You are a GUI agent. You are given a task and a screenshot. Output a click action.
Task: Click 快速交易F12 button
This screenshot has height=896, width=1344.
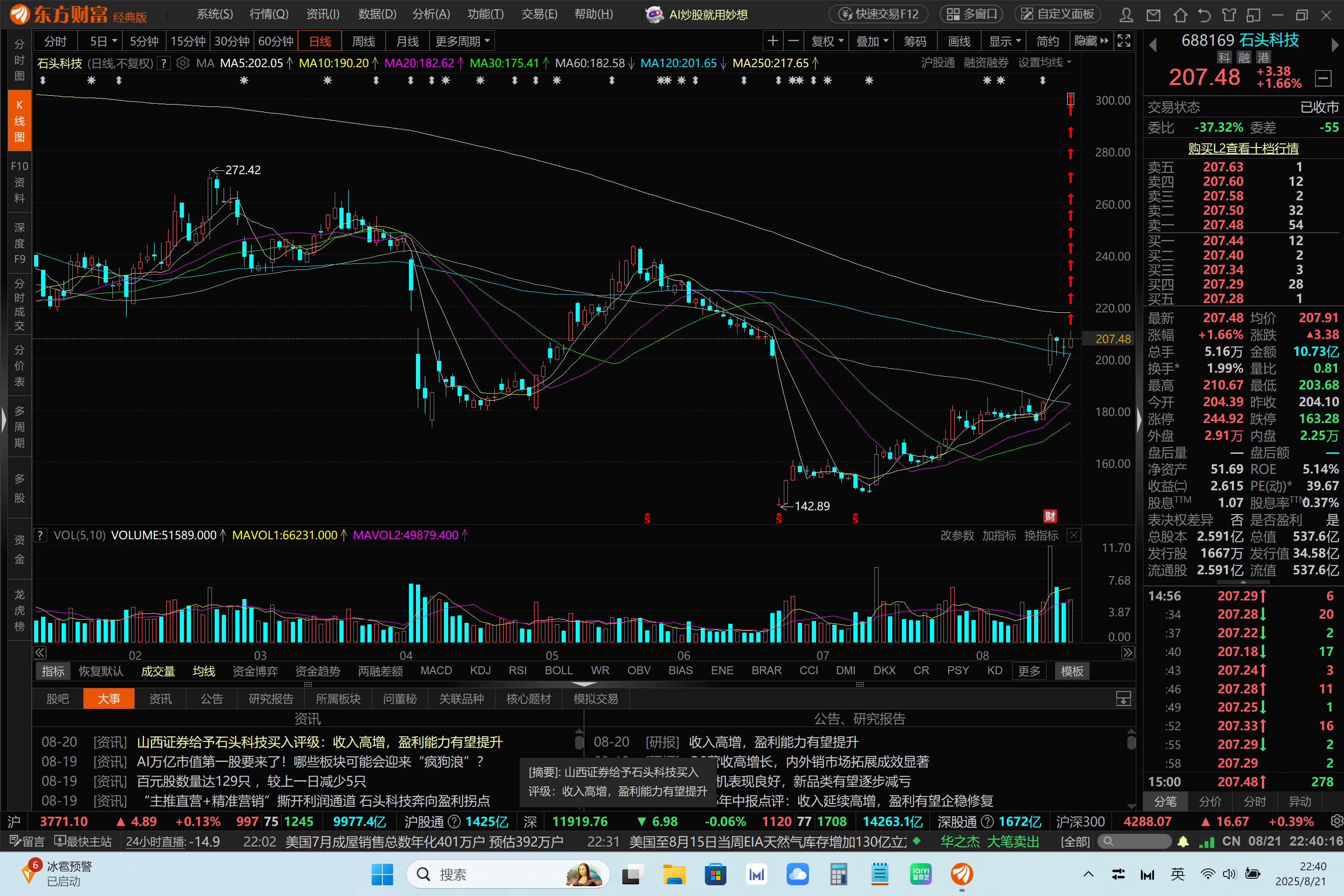(879, 14)
